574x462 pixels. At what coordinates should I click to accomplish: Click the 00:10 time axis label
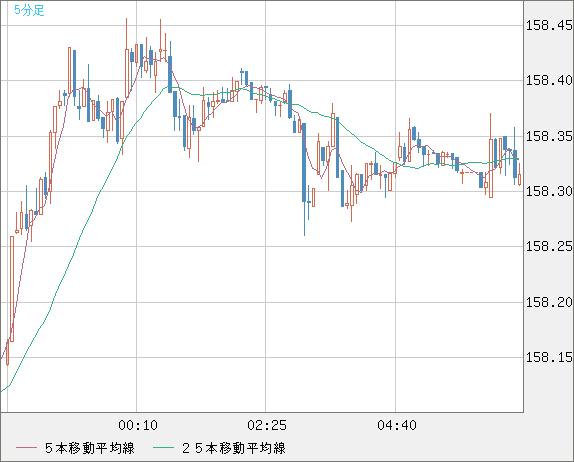pyautogui.click(x=138, y=425)
